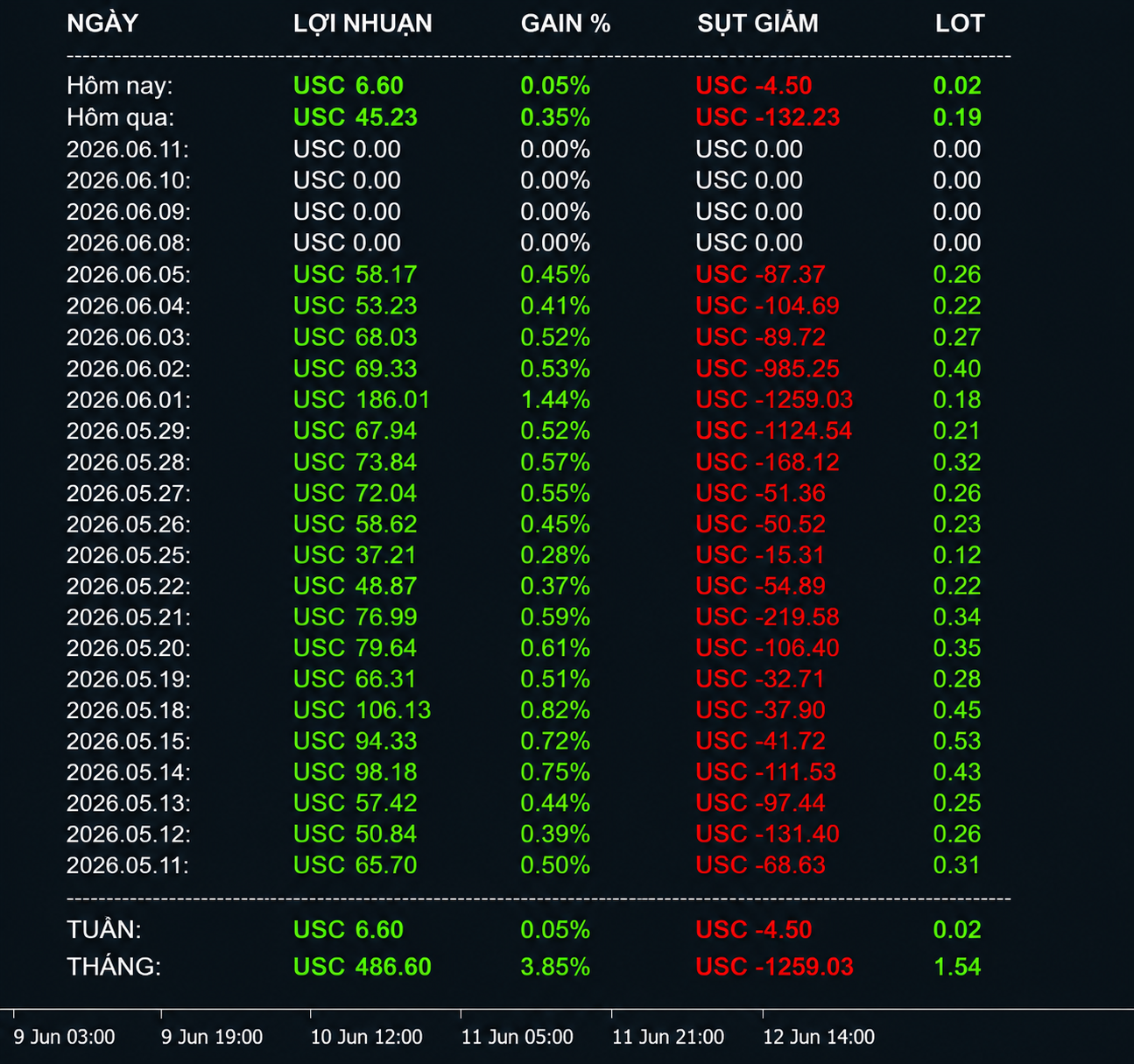This screenshot has width=1134, height=1064.
Task: Click profit value USC 106.13
Action: point(363,710)
